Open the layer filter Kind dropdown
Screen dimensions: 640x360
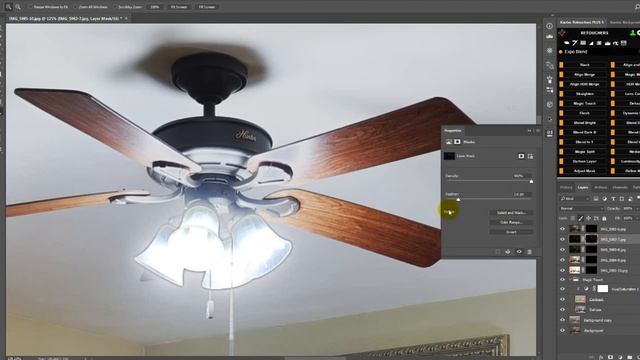(x=575, y=198)
